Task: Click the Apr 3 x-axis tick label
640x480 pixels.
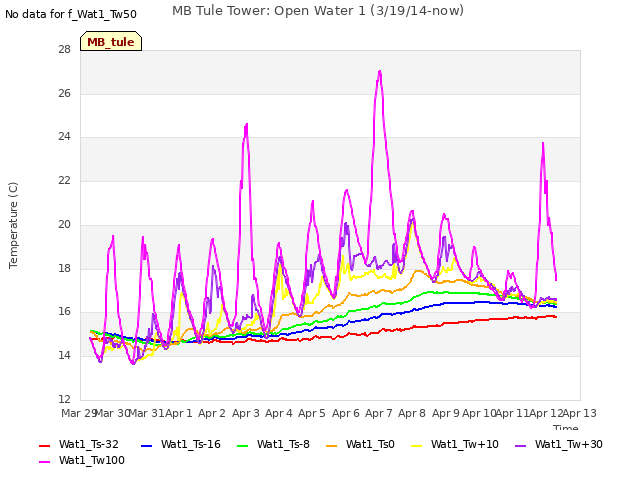Action: [246, 413]
